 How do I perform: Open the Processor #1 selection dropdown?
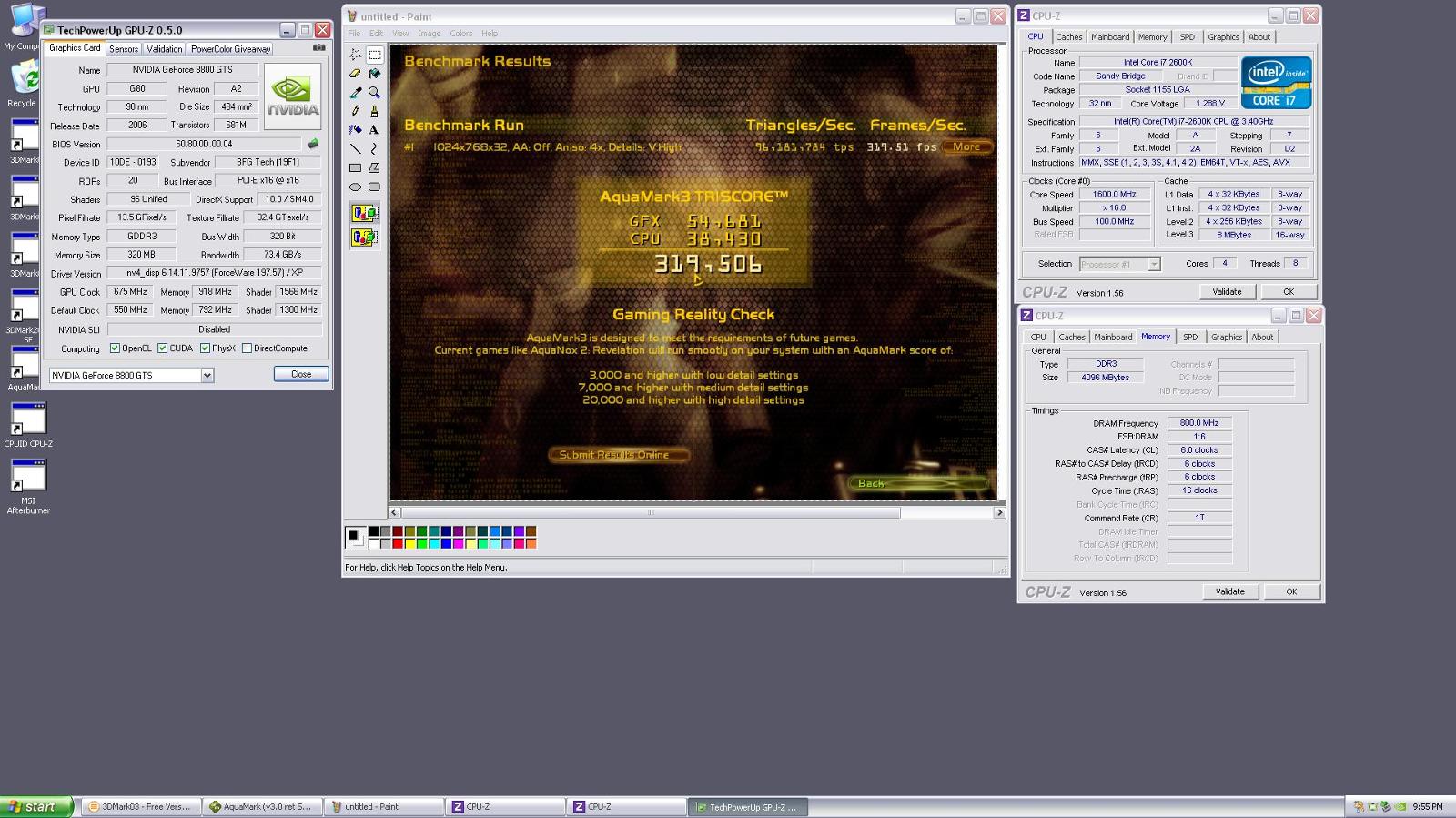(x=1154, y=264)
